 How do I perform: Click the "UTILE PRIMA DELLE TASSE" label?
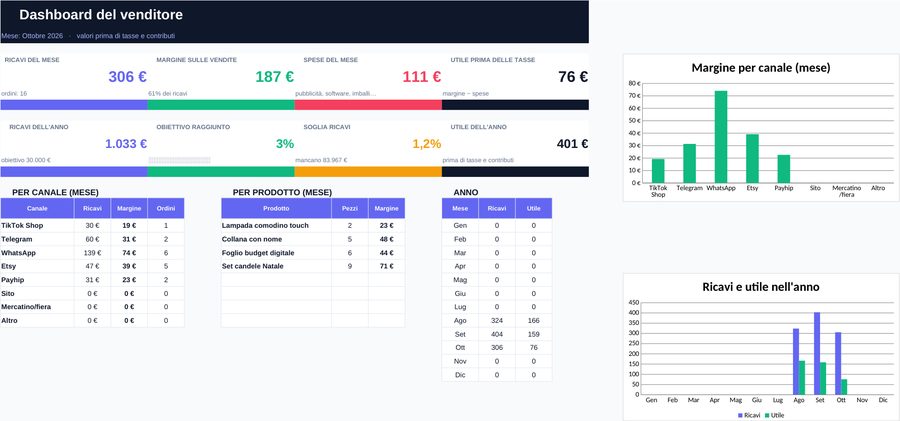(492, 60)
